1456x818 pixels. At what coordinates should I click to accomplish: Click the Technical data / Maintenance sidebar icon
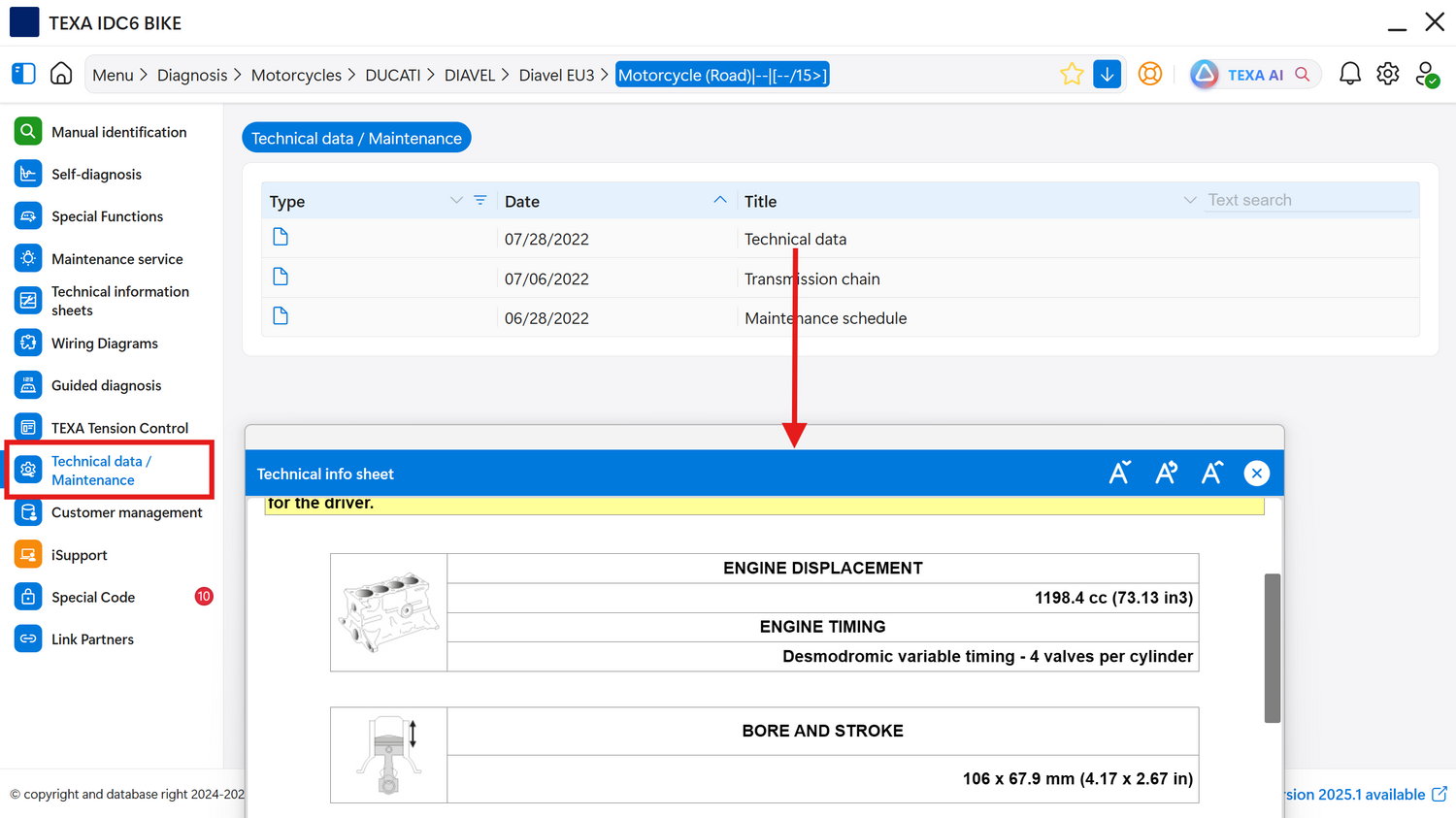click(28, 471)
